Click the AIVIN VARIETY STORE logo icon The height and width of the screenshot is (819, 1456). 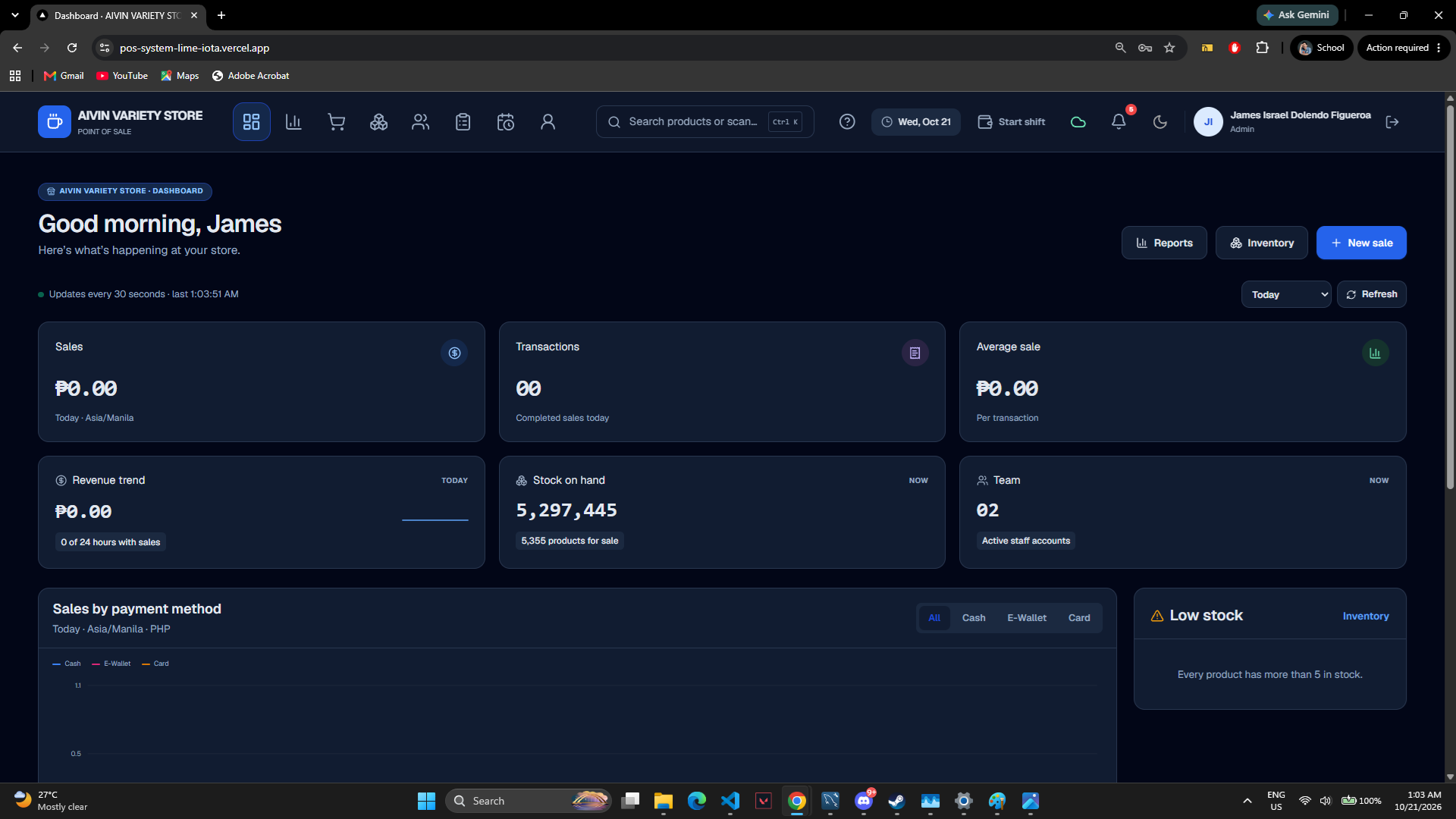coord(55,121)
